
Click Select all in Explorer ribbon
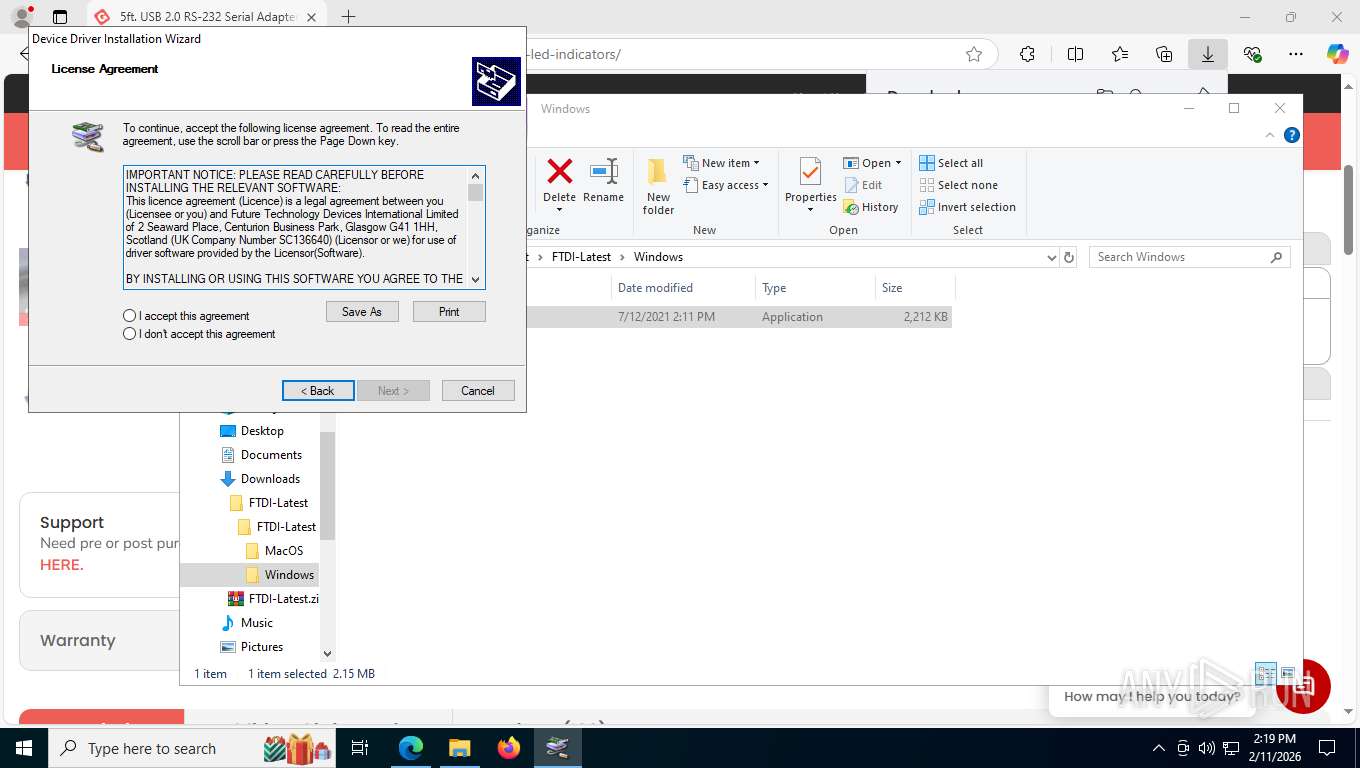pos(951,163)
